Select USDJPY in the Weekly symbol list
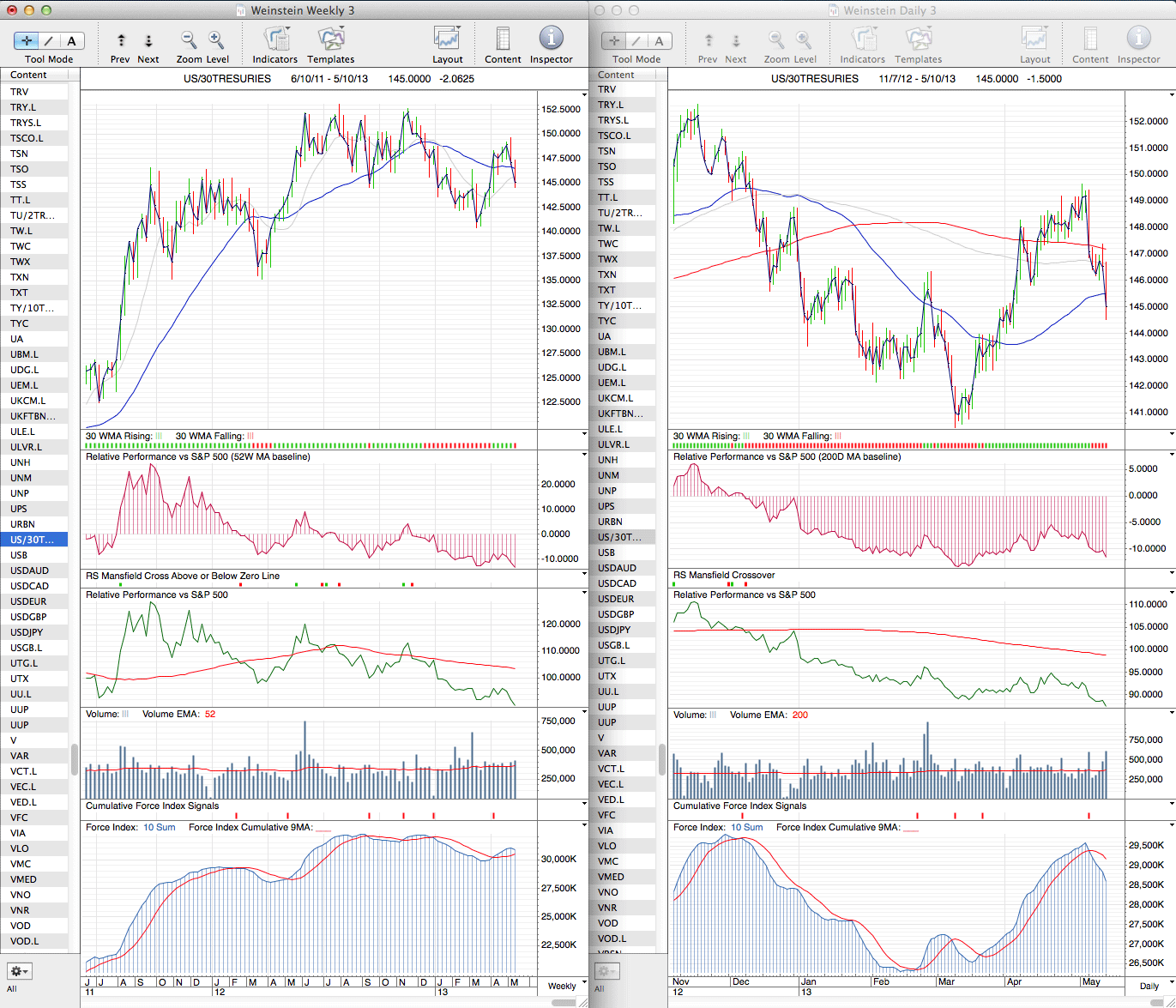The height and width of the screenshot is (1008, 1176). coord(27,632)
